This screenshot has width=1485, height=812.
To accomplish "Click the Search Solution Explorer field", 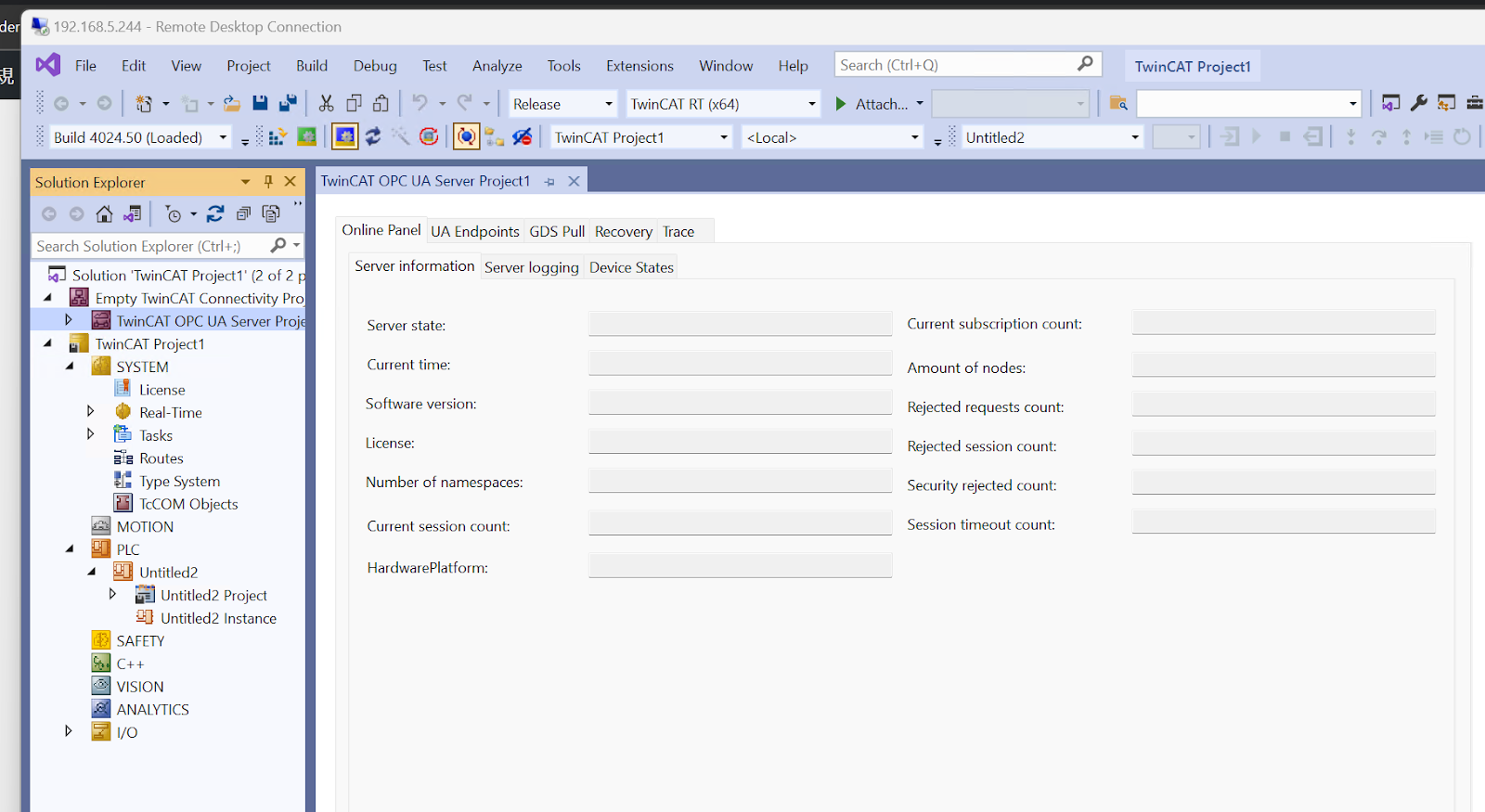I will point(169,246).
